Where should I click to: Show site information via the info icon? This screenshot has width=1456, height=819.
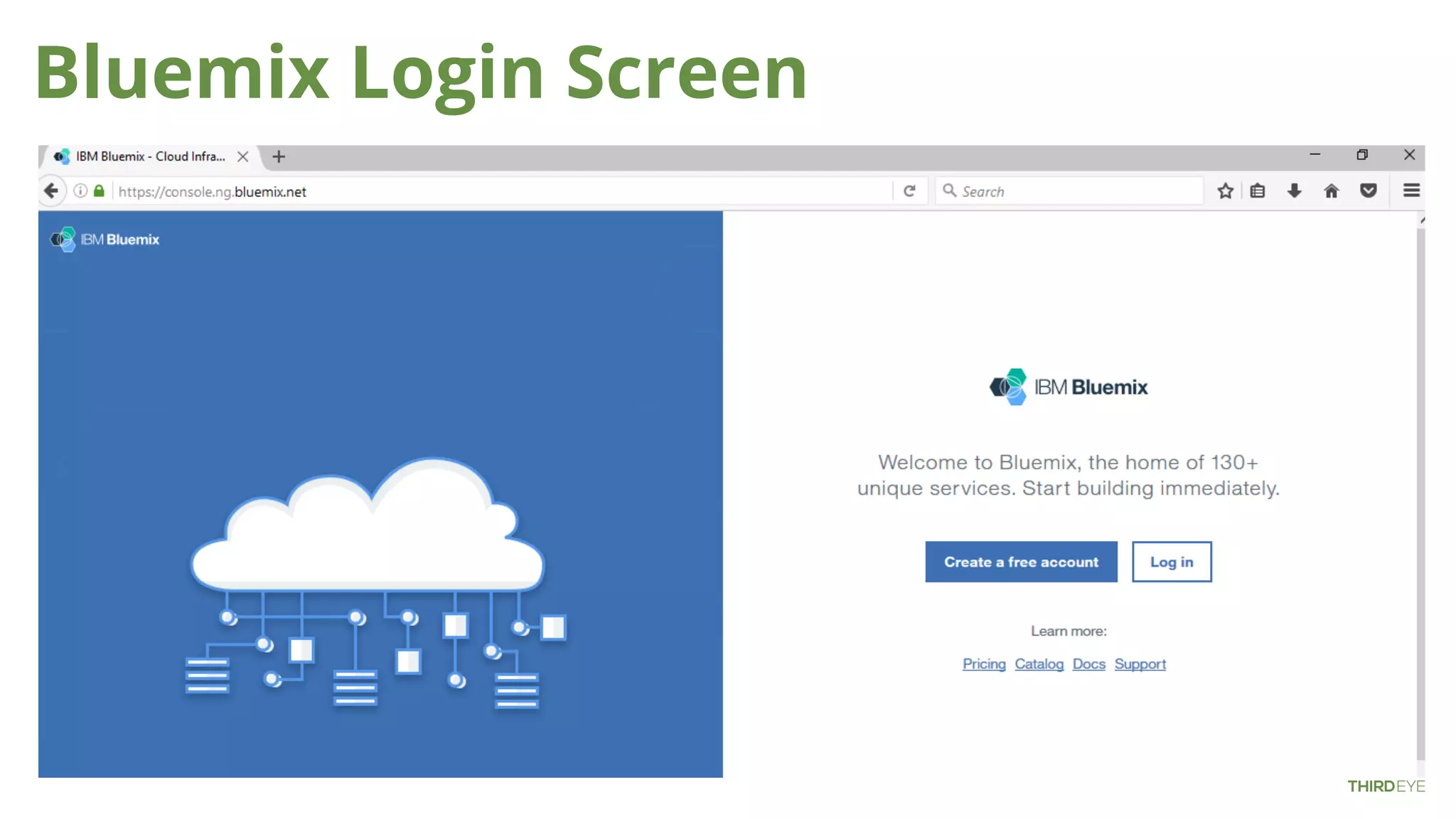(80, 191)
